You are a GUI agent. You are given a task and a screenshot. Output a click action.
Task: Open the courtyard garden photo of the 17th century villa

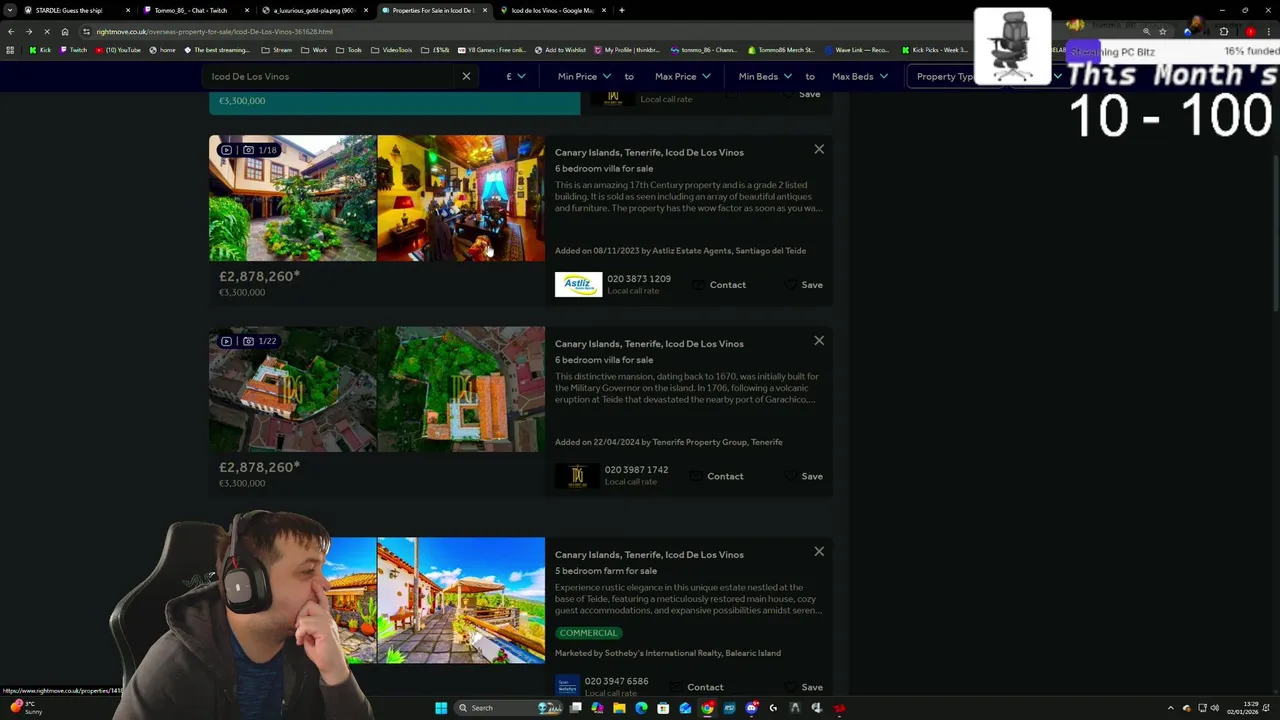click(x=293, y=198)
